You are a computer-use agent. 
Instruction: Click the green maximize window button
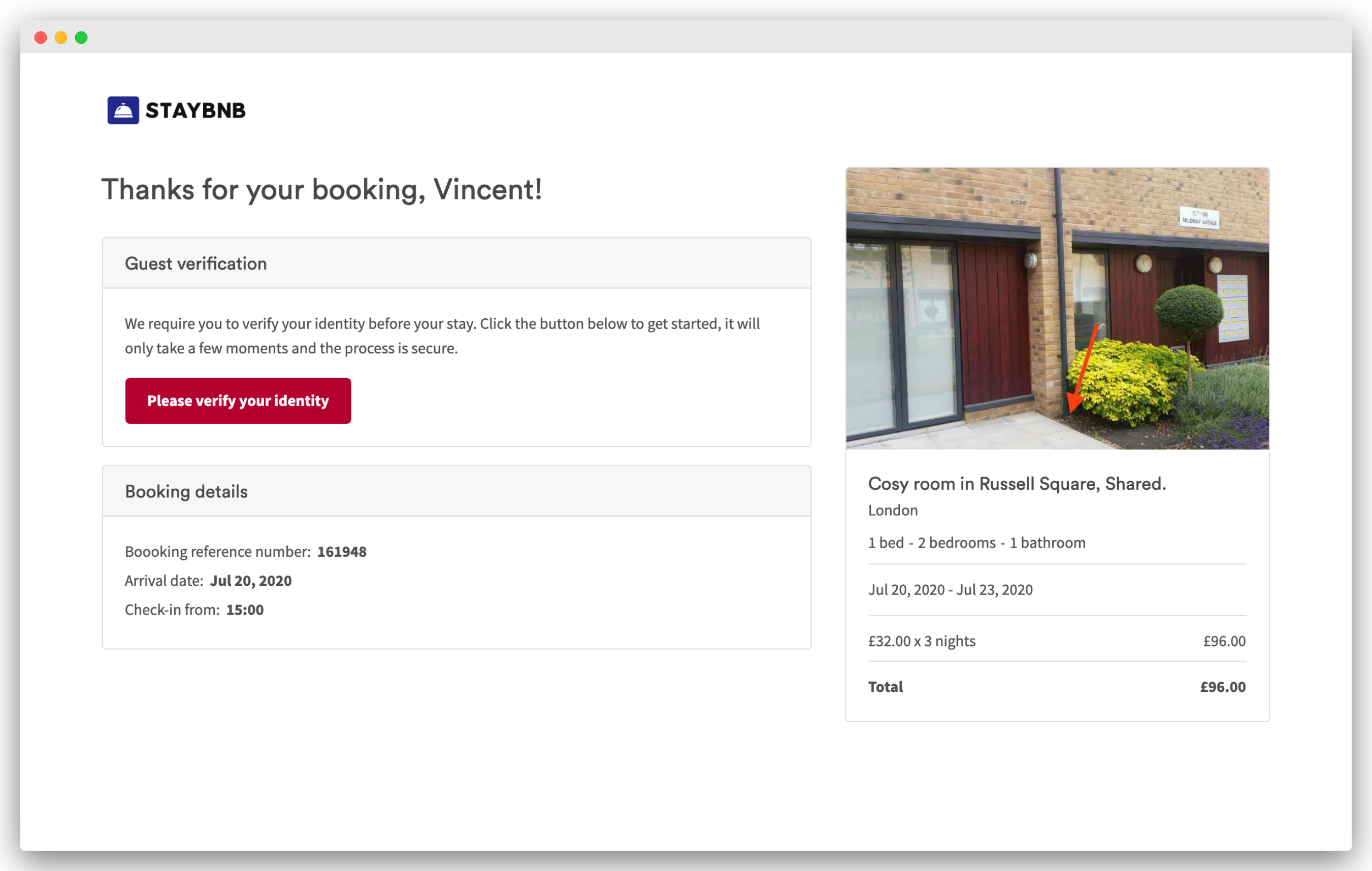click(x=81, y=38)
